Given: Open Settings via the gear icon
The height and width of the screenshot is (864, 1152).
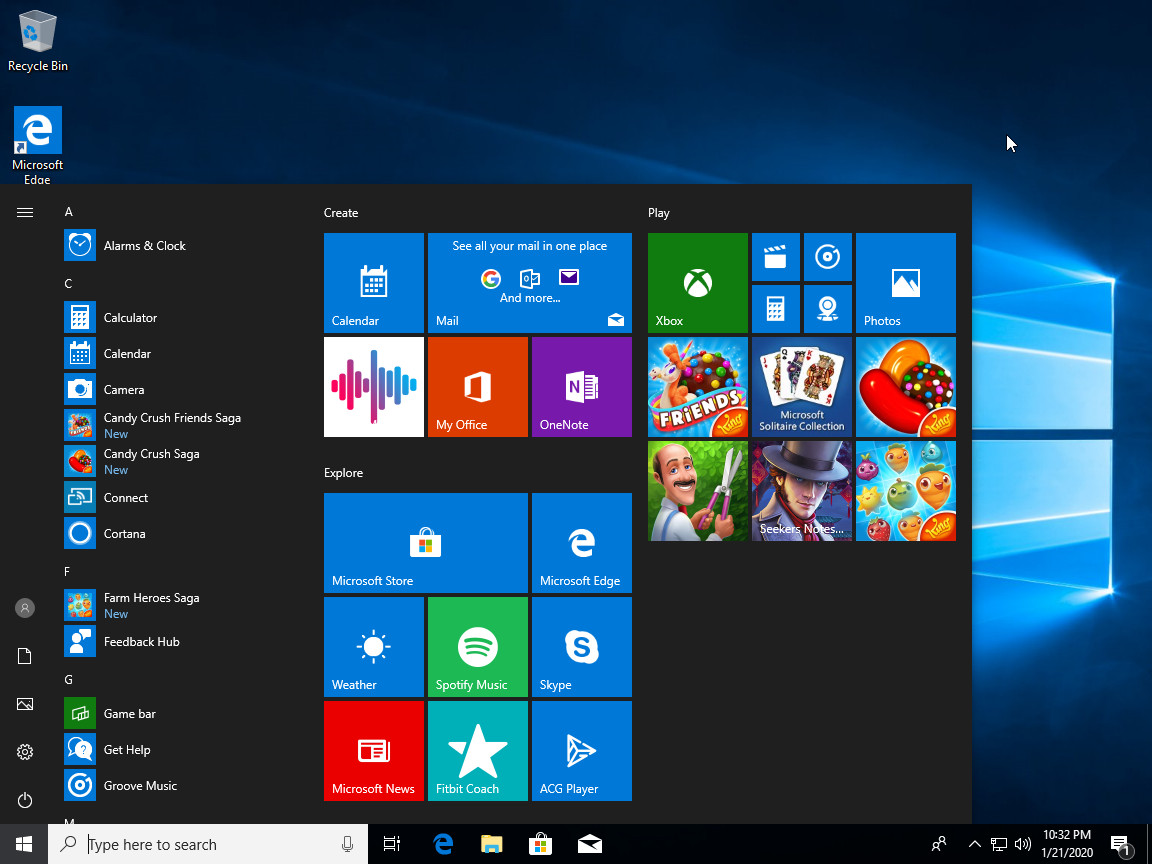Looking at the screenshot, I should tap(25, 752).
